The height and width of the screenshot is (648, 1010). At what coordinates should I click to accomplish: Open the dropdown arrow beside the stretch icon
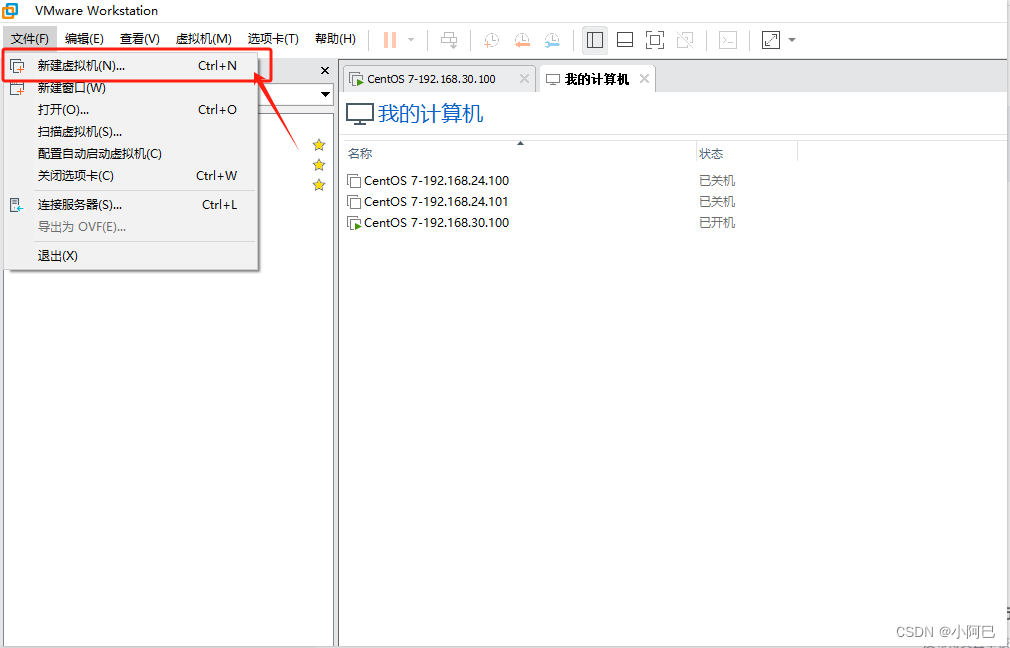tap(792, 40)
